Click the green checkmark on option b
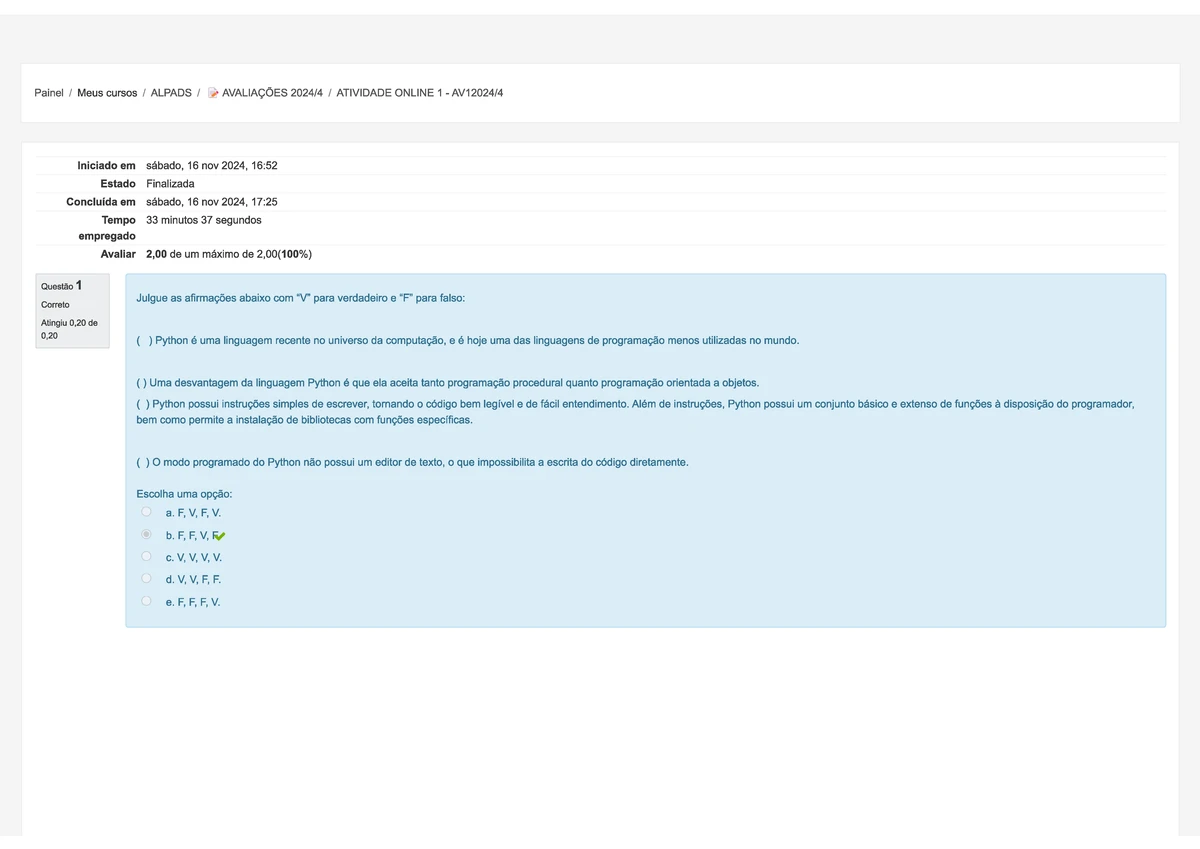This screenshot has height=849, width=1200. point(220,536)
